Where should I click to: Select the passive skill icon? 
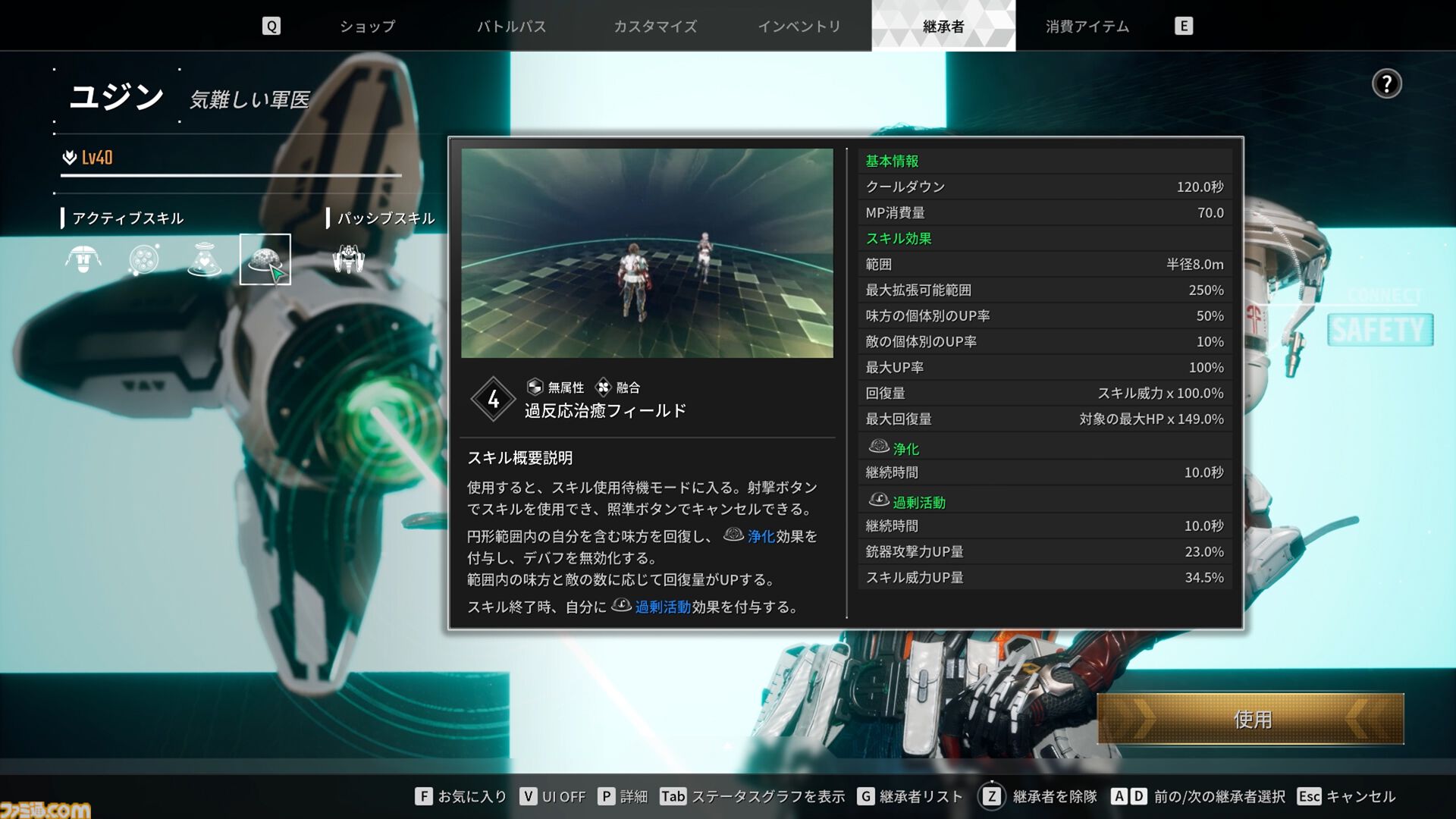click(349, 259)
